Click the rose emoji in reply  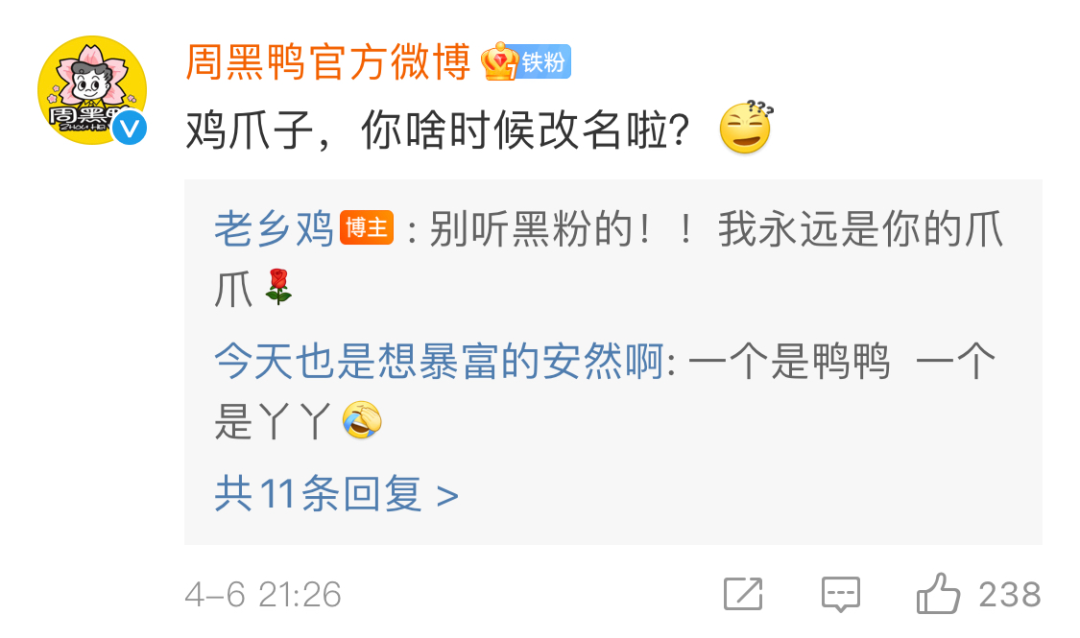tap(278, 287)
